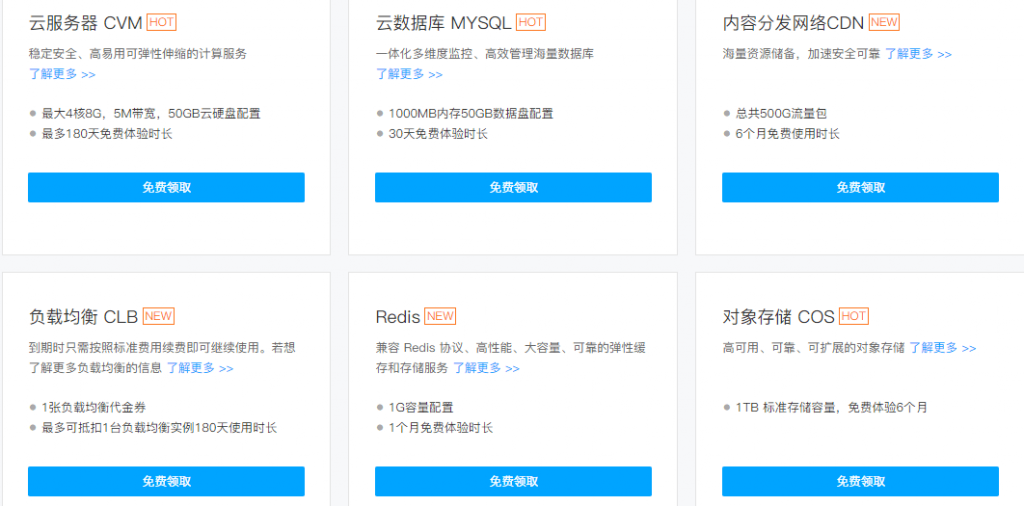1024x506 pixels.
Task: Click text 最多可抵扣1台负载均衡实例180天使用时长
Action: point(159,428)
